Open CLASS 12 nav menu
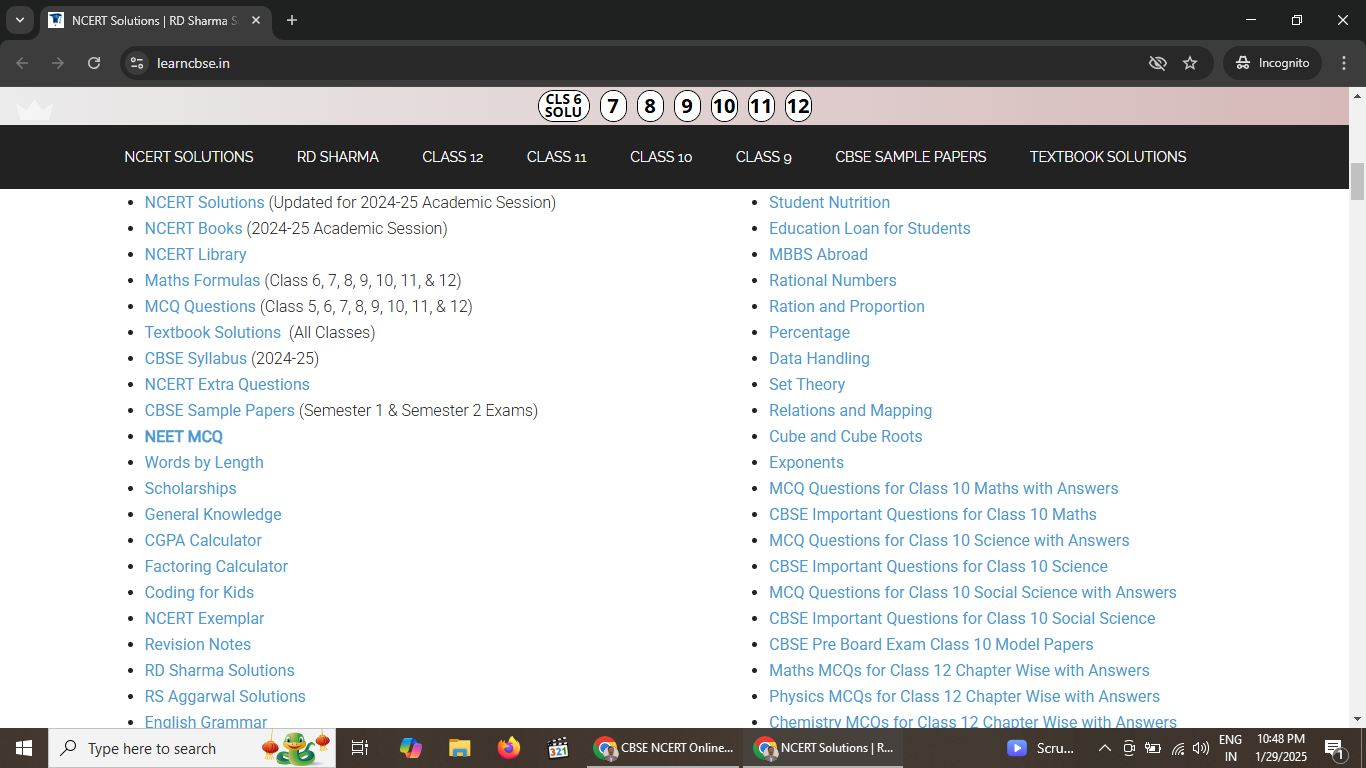This screenshot has width=1366, height=768. (453, 157)
